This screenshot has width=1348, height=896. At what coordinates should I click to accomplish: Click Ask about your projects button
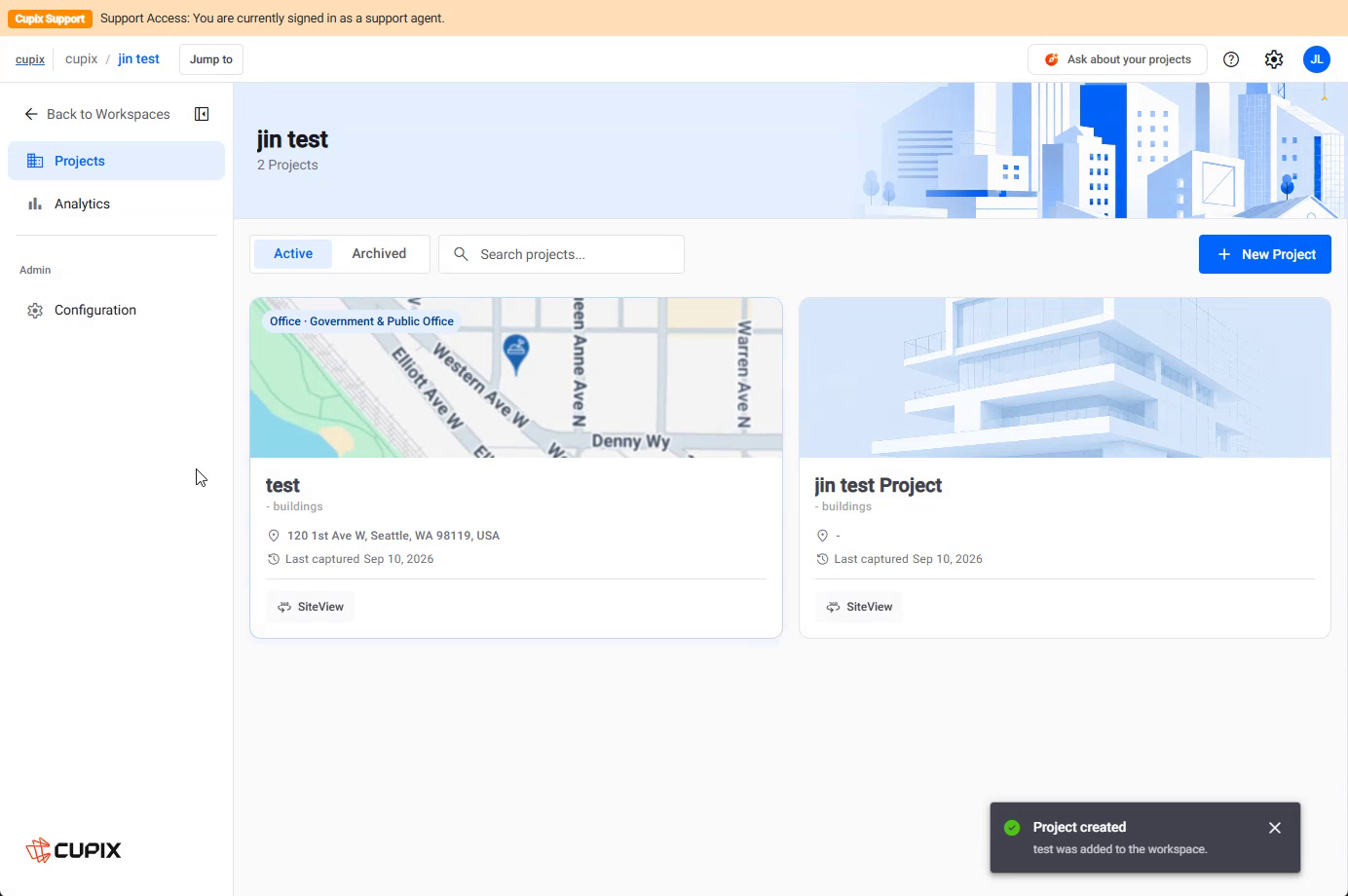coord(1117,59)
